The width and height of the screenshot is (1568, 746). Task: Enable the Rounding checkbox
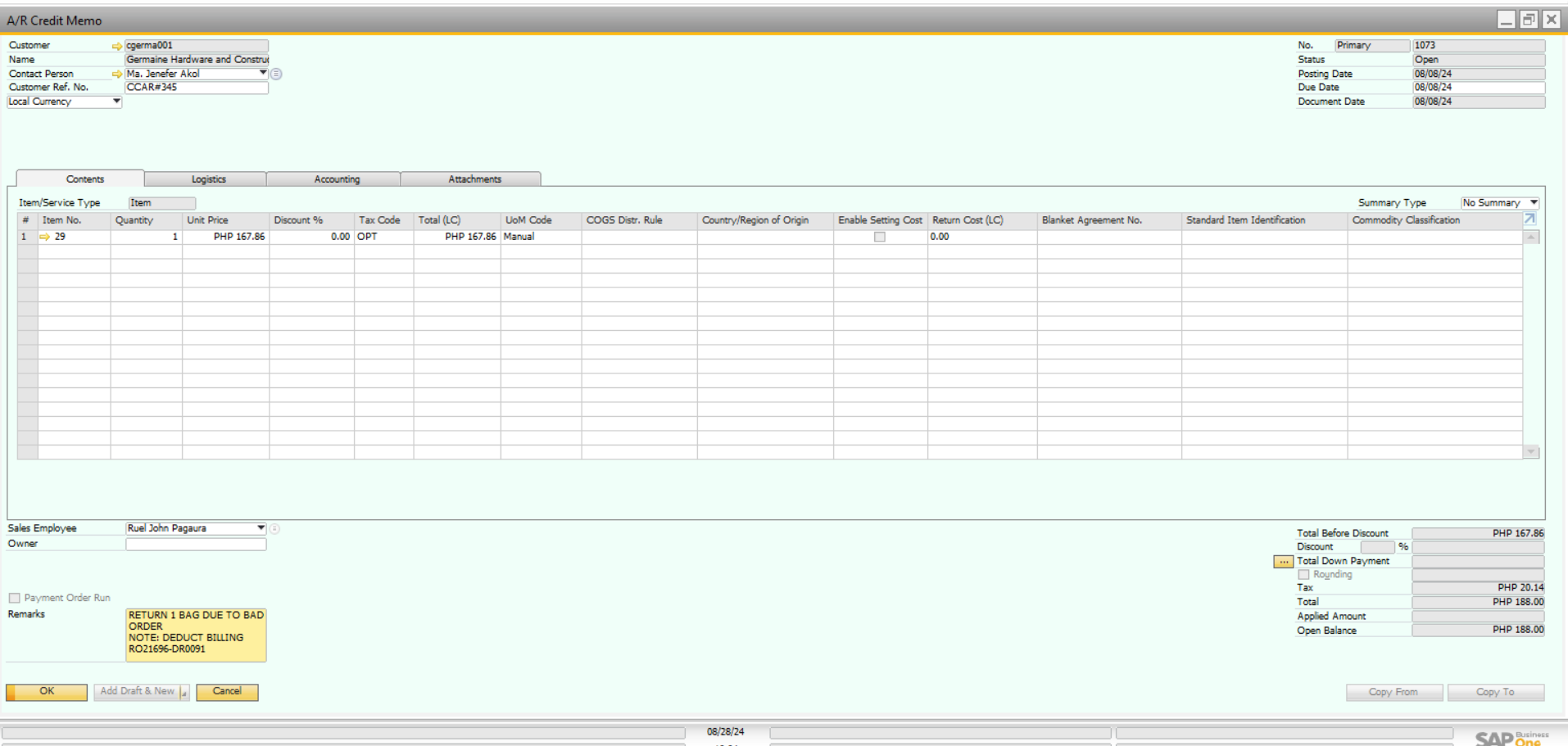pos(1303,575)
